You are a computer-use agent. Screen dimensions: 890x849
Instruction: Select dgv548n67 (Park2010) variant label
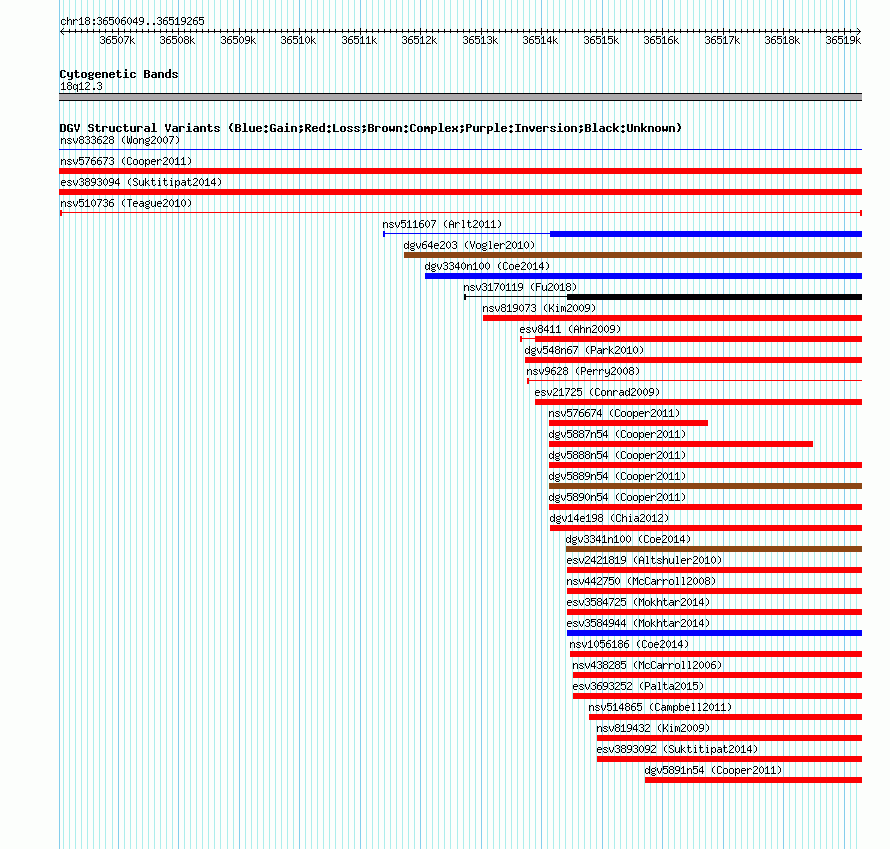coord(585,350)
